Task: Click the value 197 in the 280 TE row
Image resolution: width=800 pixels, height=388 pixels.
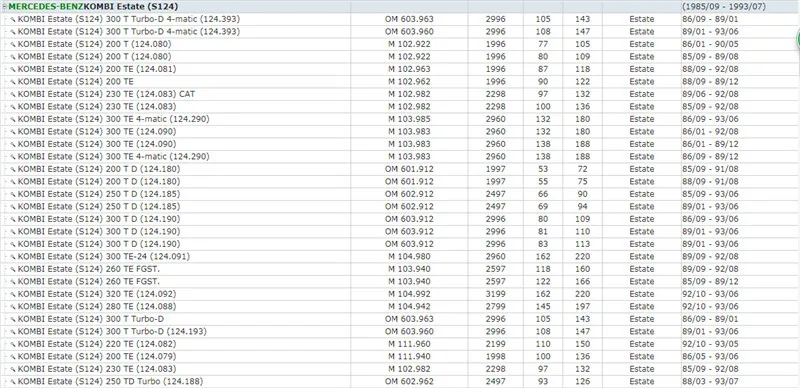Action: pos(582,306)
